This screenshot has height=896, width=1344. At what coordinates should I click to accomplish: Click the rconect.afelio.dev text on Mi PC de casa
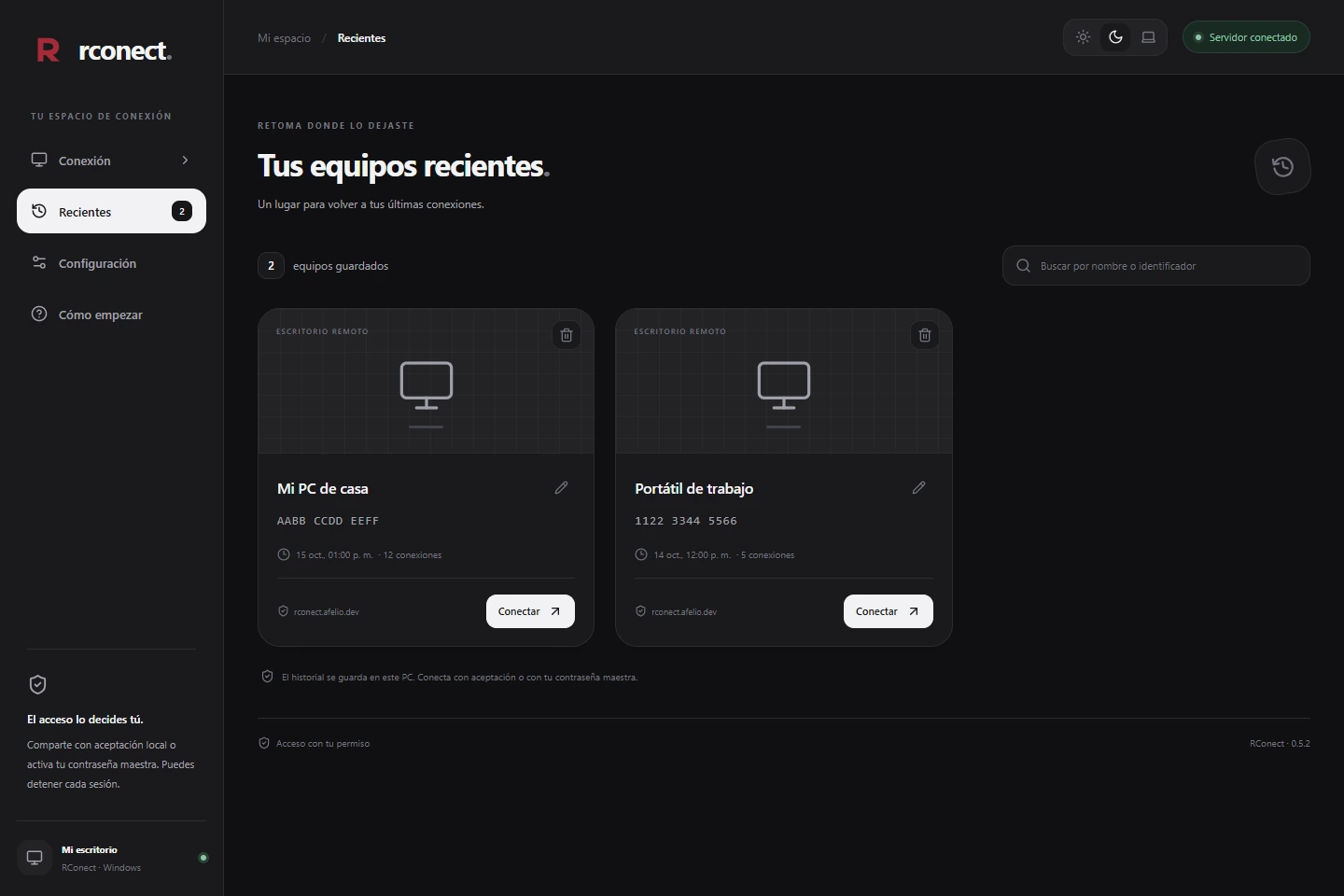click(327, 612)
